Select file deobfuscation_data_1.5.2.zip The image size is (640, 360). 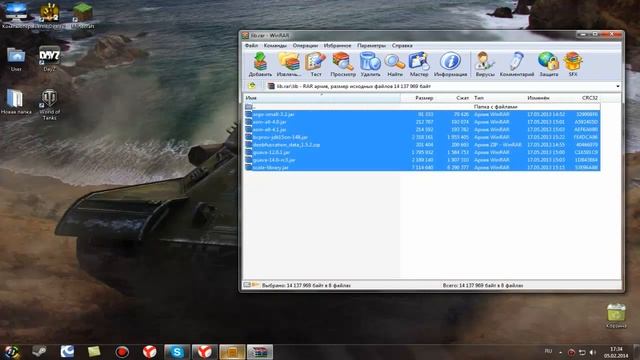coord(422,144)
